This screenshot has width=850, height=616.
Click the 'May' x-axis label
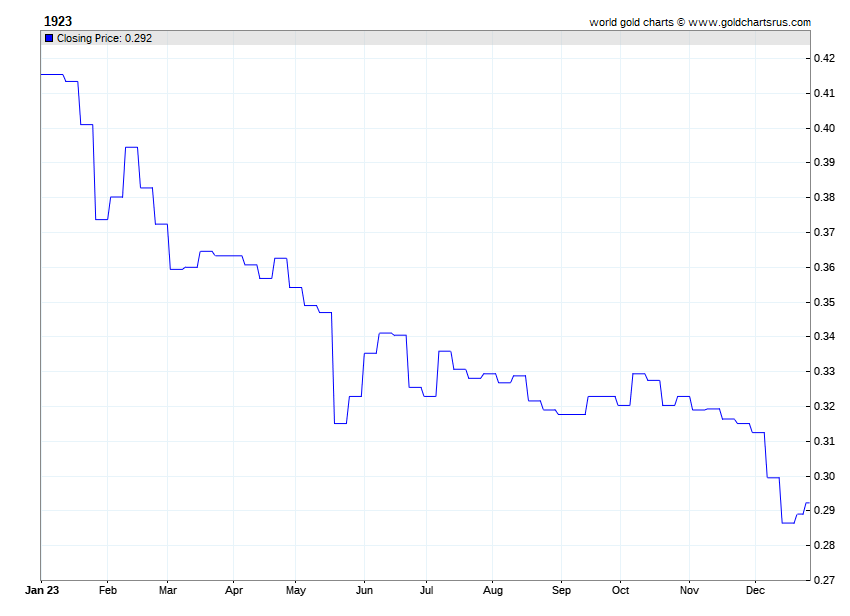click(x=295, y=591)
